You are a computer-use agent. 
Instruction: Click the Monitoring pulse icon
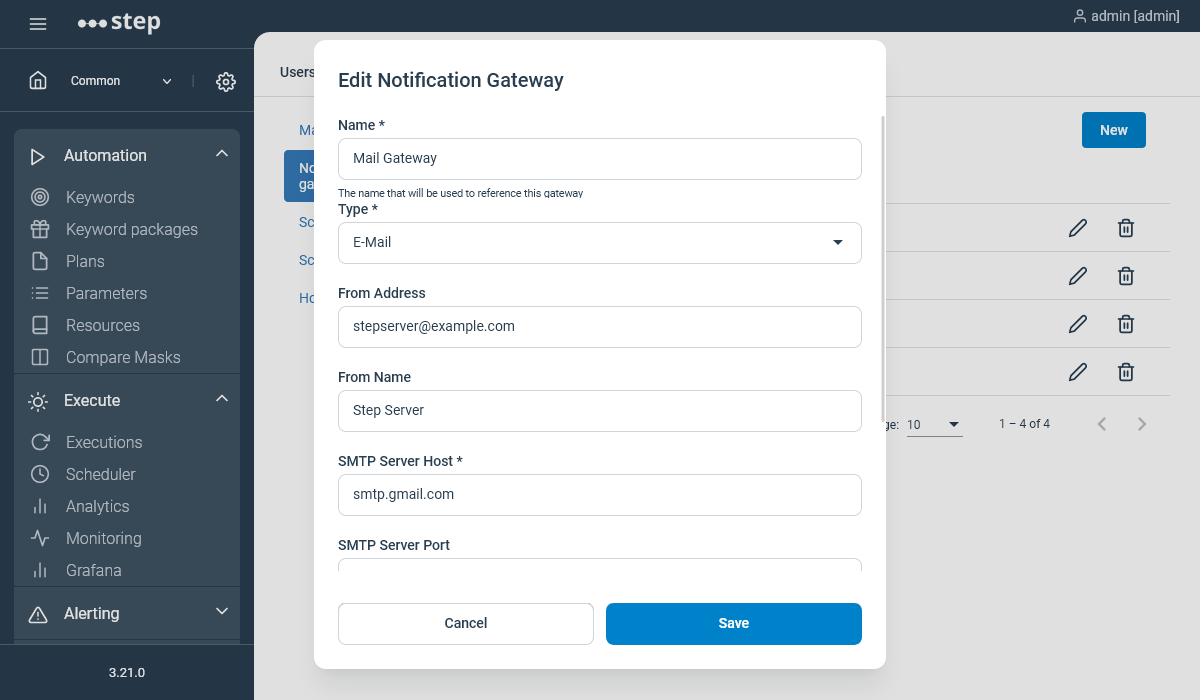[x=40, y=538]
